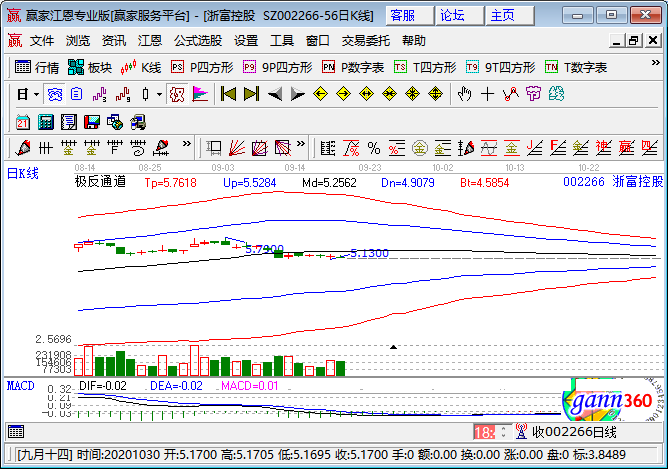Open candlestick style dropdown arrow
Screen dimensions: 668x469
coord(159,94)
